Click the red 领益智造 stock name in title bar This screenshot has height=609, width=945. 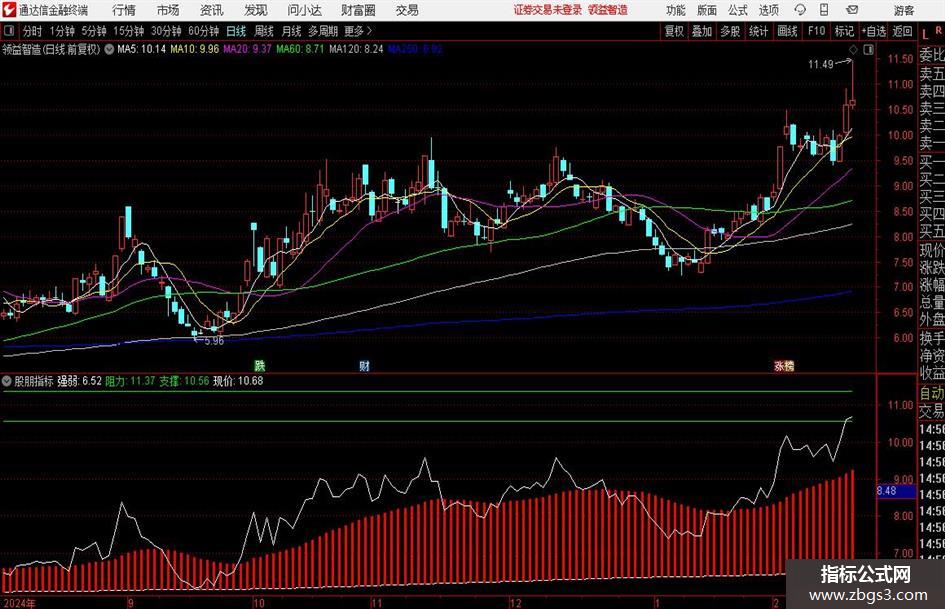pos(608,10)
